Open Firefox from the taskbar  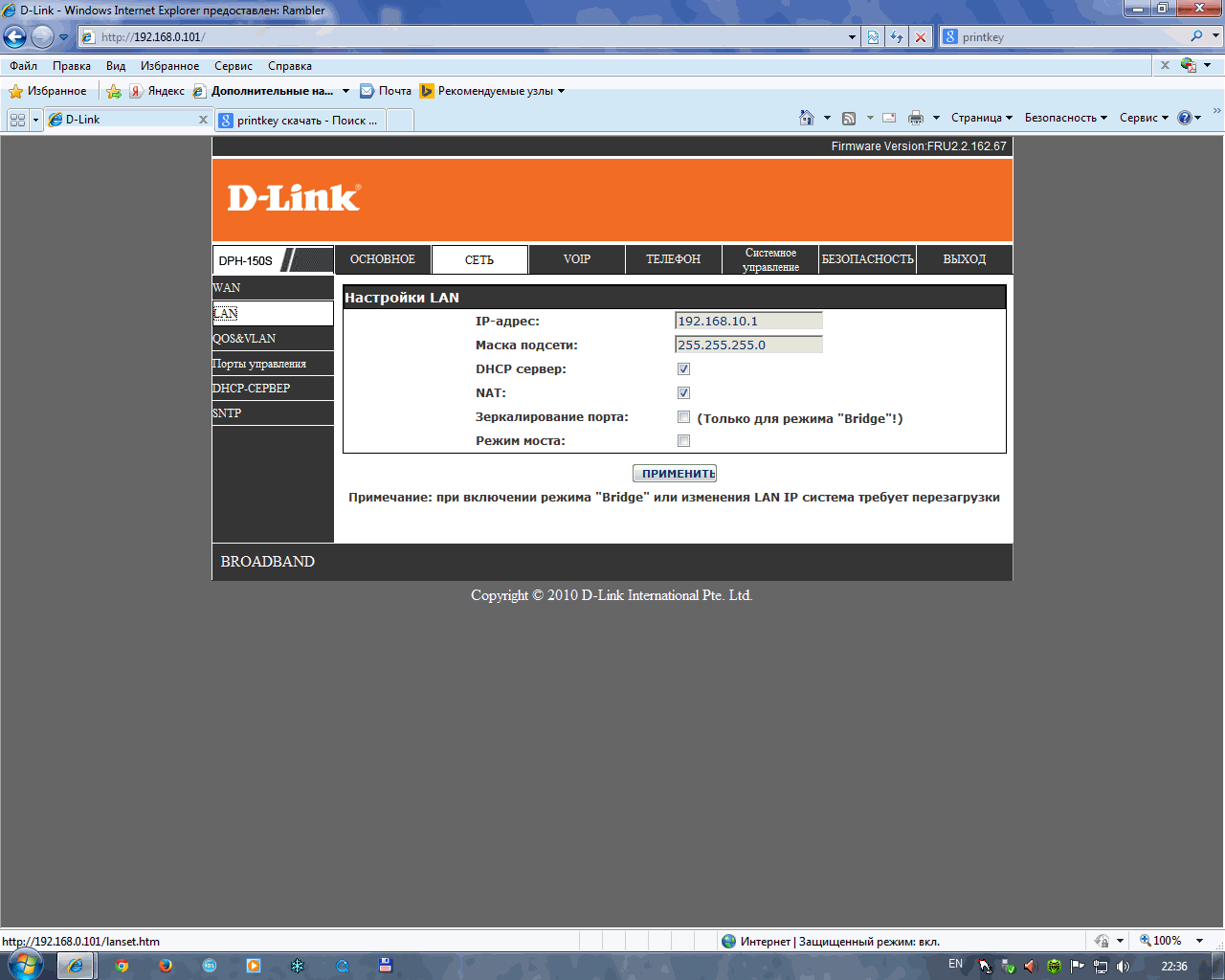point(166,966)
